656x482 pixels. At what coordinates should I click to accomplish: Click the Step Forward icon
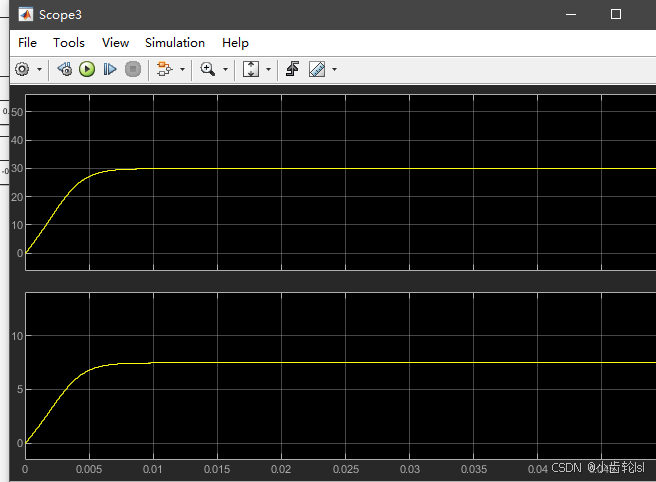[110, 69]
